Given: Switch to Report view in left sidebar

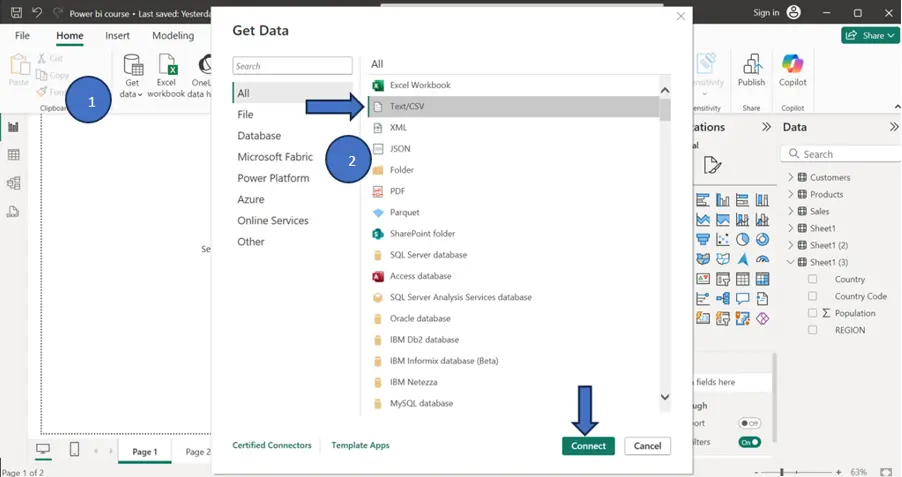Looking at the screenshot, I should [x=13, y=127].
